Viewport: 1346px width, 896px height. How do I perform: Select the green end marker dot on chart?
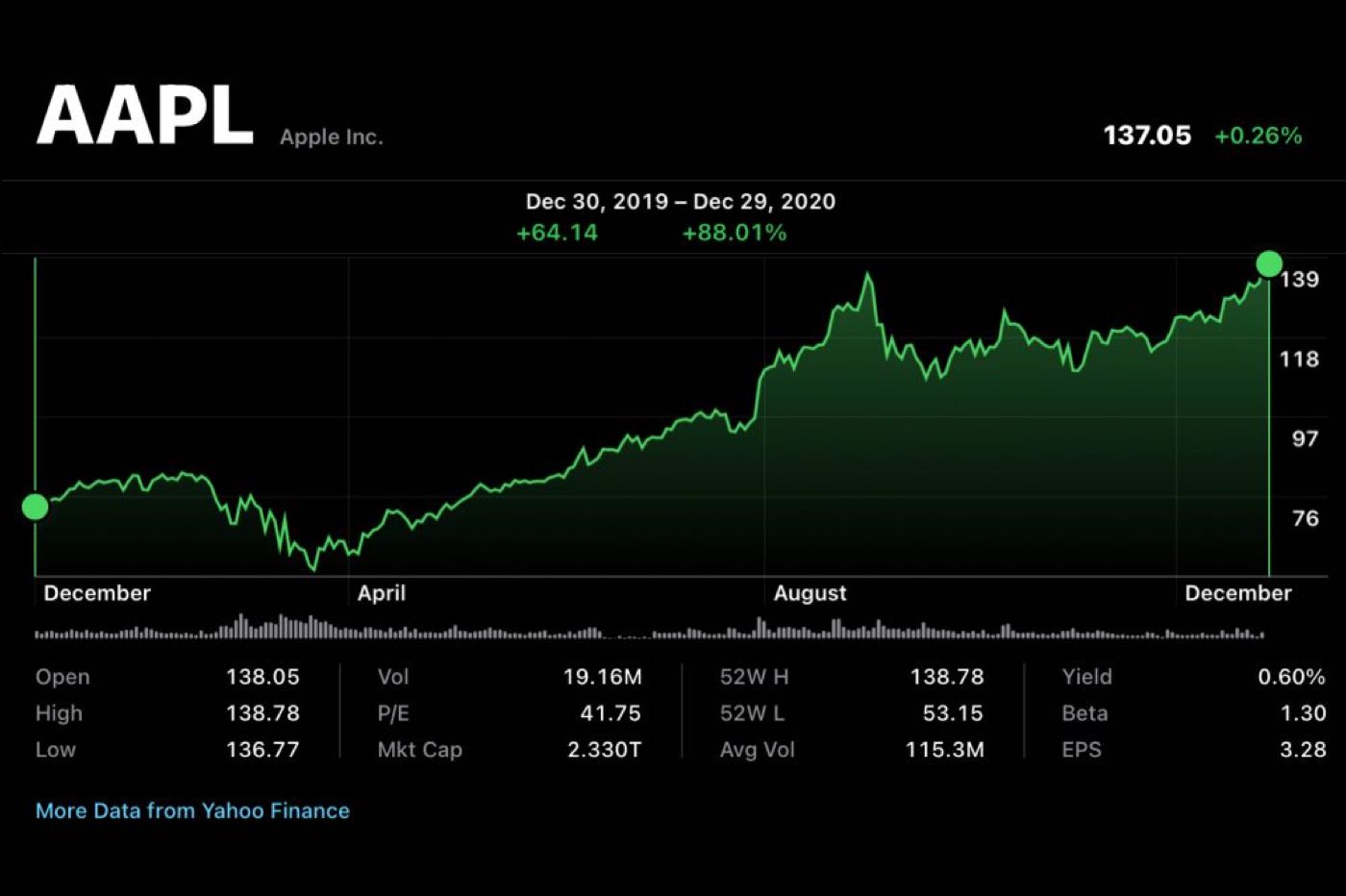point(1269,263)
